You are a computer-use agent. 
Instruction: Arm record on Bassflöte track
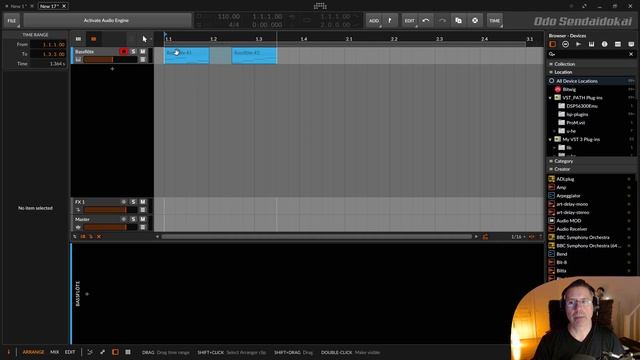(x=124, y=51)
